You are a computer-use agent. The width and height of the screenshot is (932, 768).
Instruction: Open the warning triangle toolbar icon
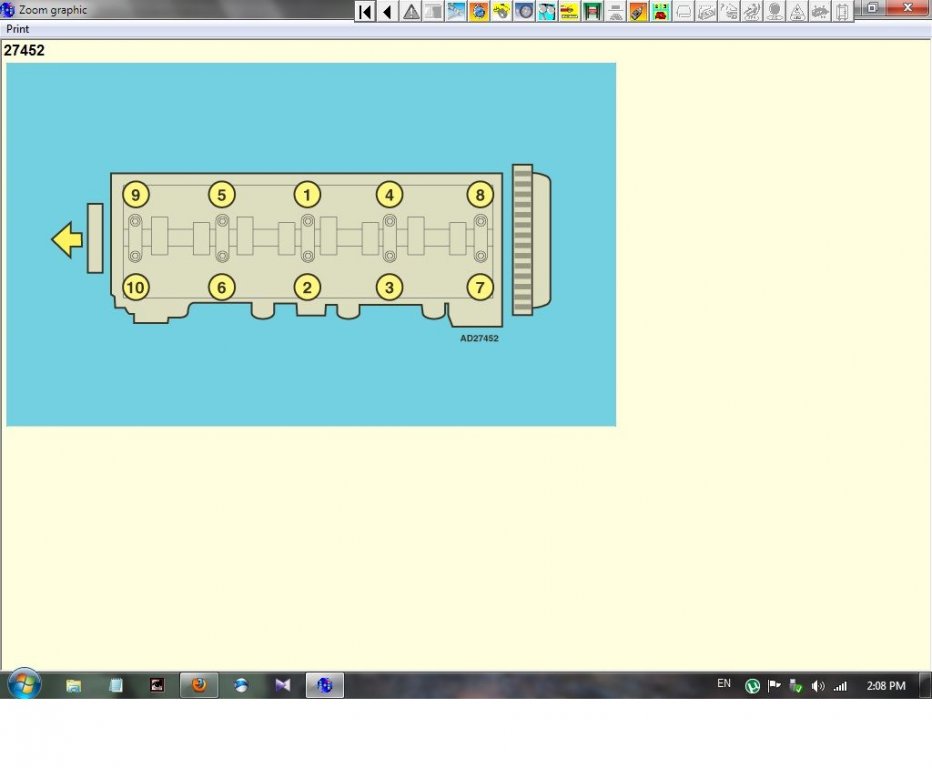(411, 11)
